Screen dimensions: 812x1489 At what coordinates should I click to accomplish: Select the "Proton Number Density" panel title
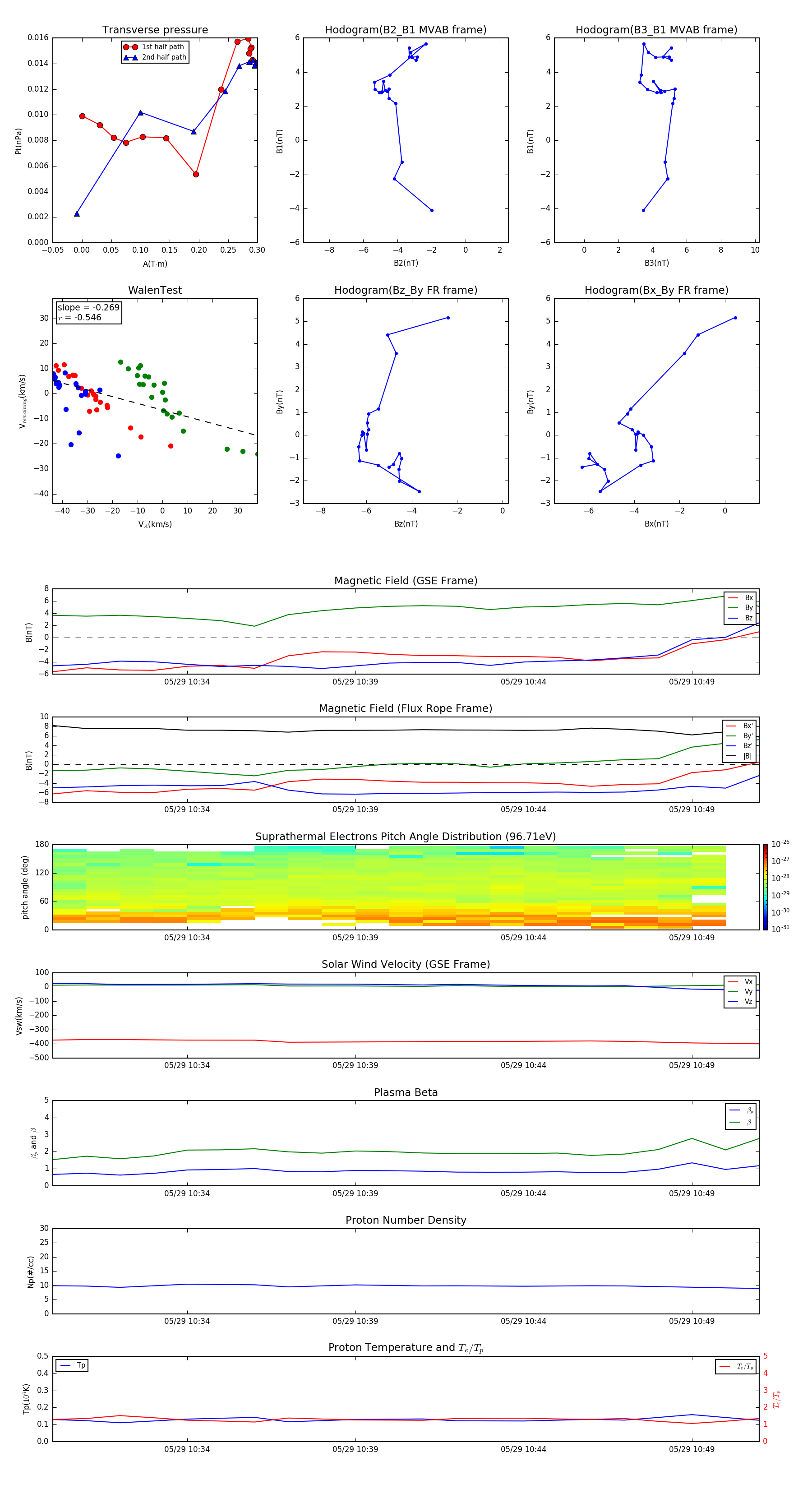coord(406,1221)
